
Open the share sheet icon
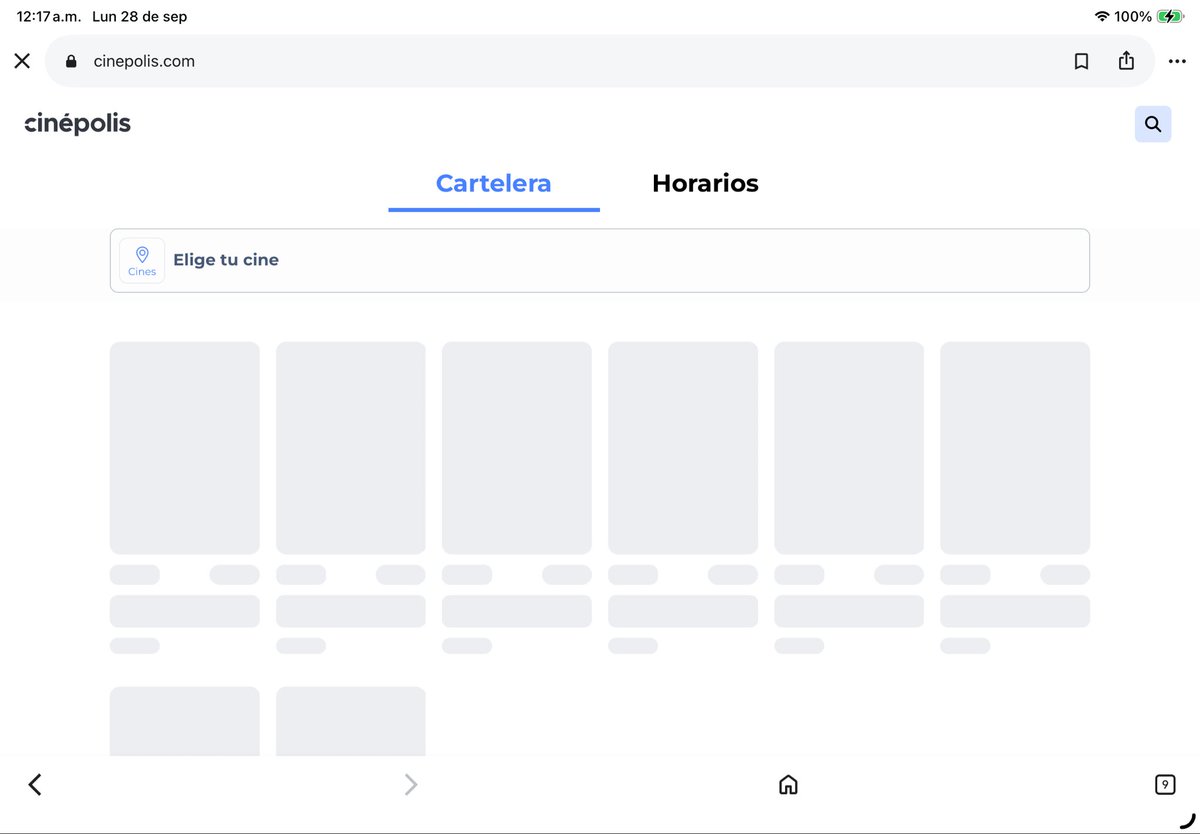1126,61
